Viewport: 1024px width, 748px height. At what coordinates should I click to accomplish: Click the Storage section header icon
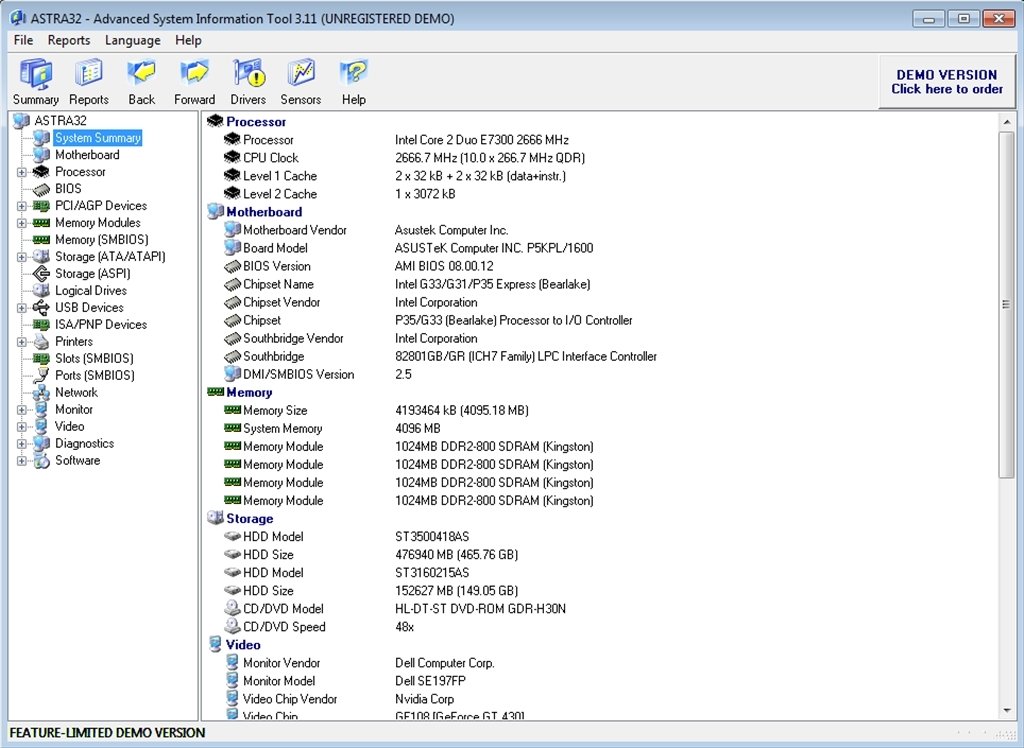click(216, 518)
